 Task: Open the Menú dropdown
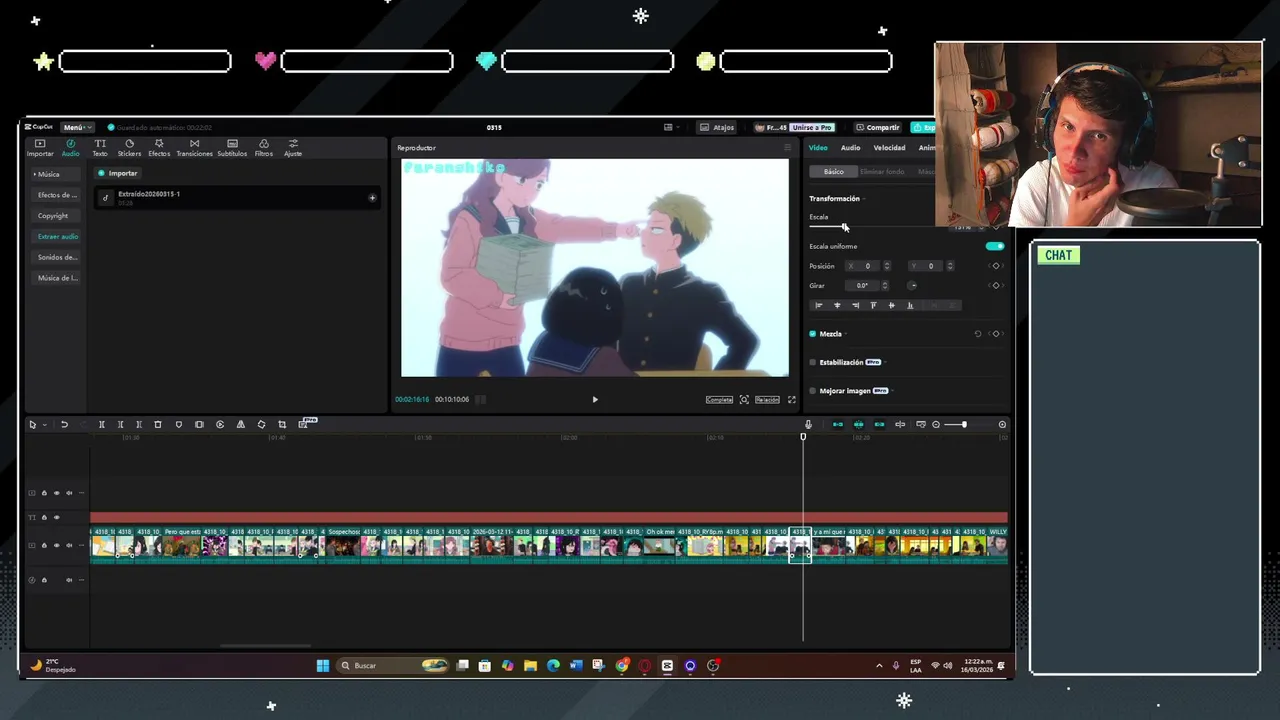click(76, 128)
